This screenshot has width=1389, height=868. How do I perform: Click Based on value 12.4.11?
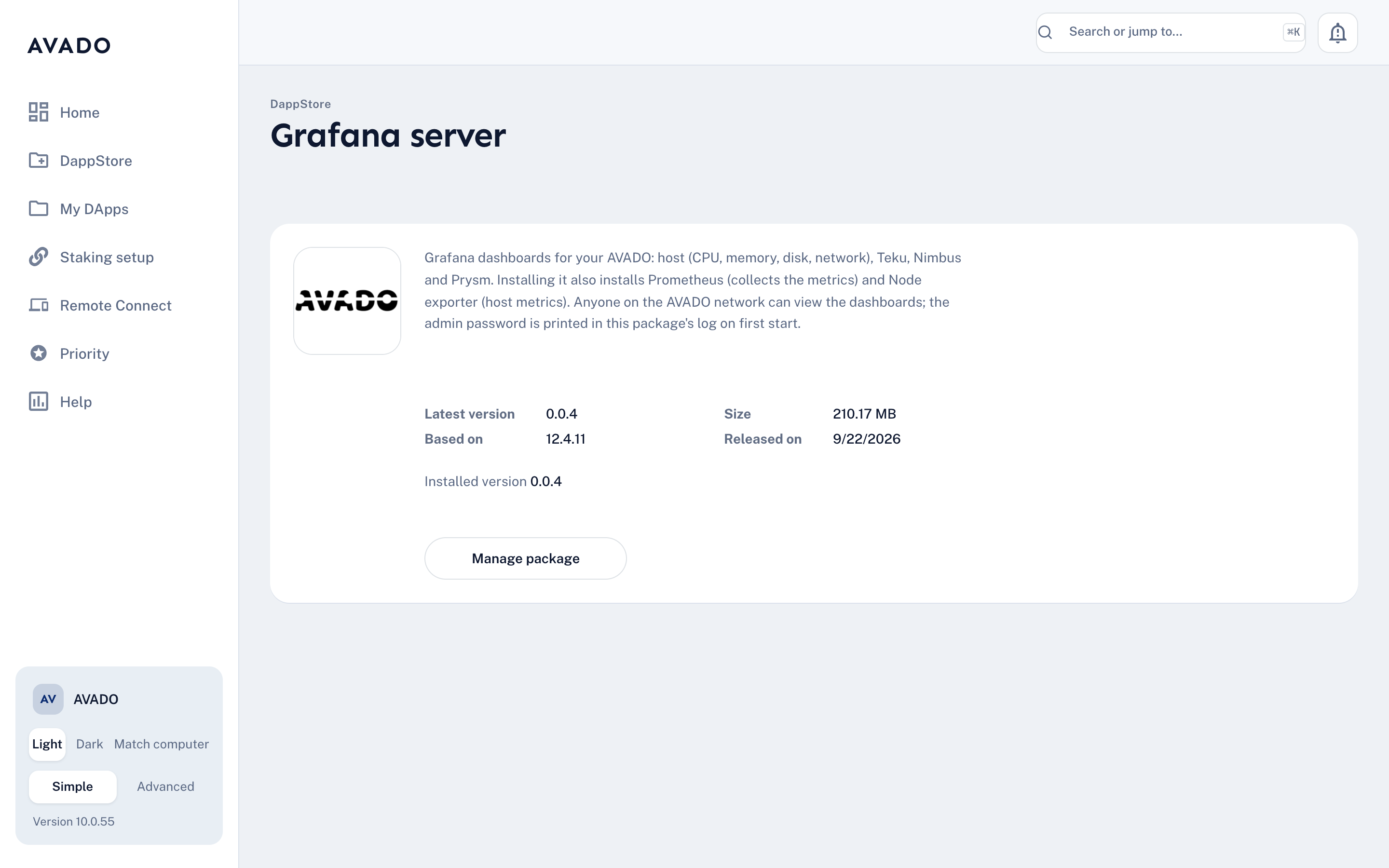click(x=565, y=439)
